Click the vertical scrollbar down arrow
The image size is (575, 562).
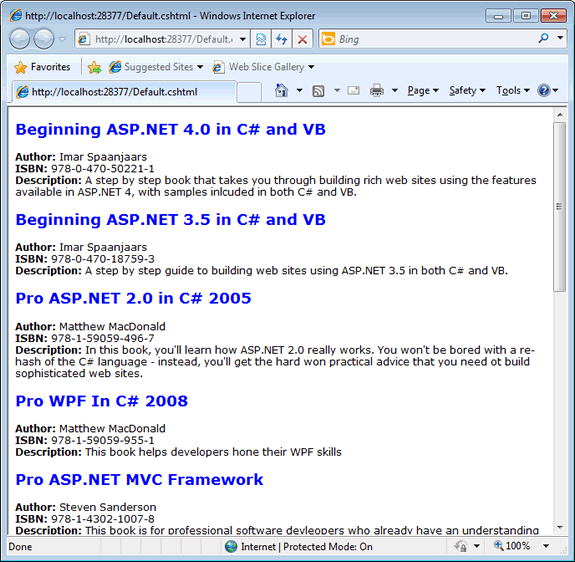point(560,528)
